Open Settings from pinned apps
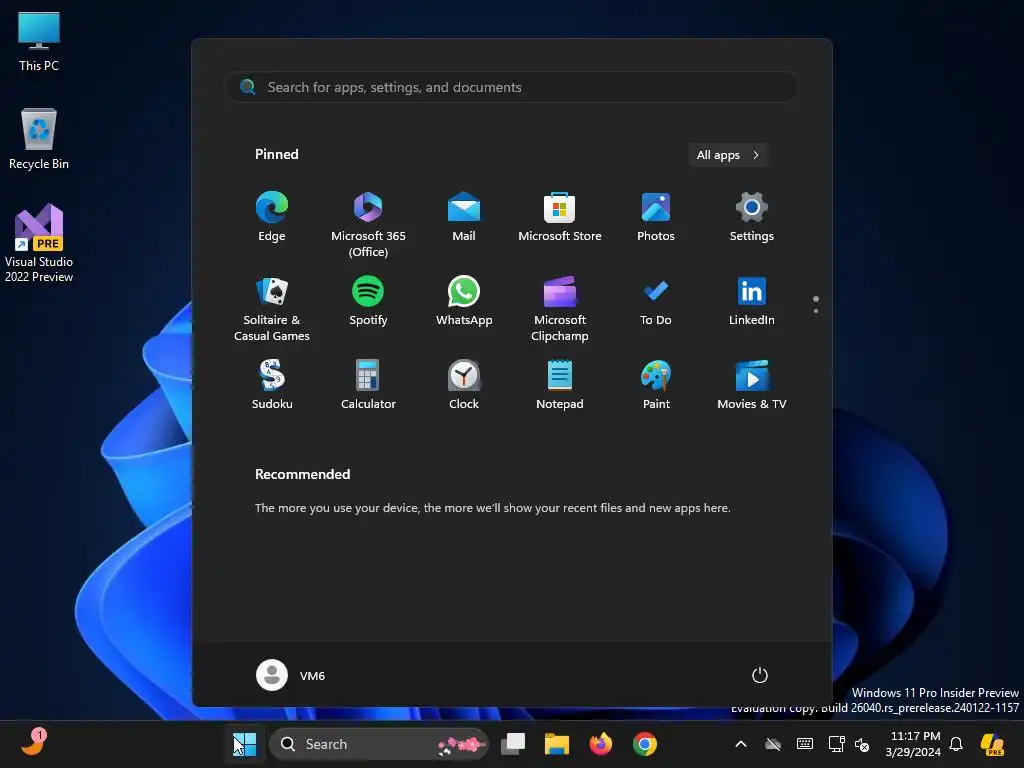1024x768 pixels. 752,217
